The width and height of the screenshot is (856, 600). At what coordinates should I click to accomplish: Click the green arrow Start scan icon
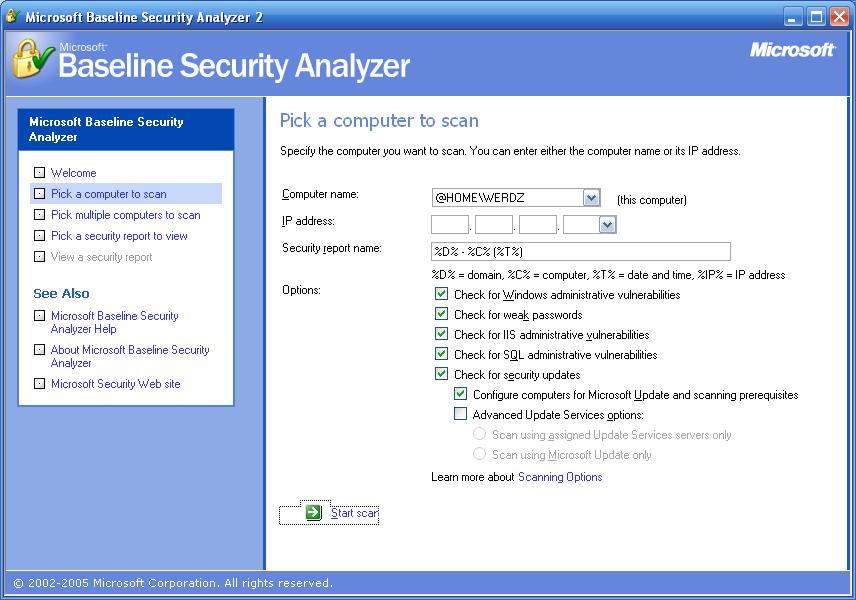(x=313, y=513)
